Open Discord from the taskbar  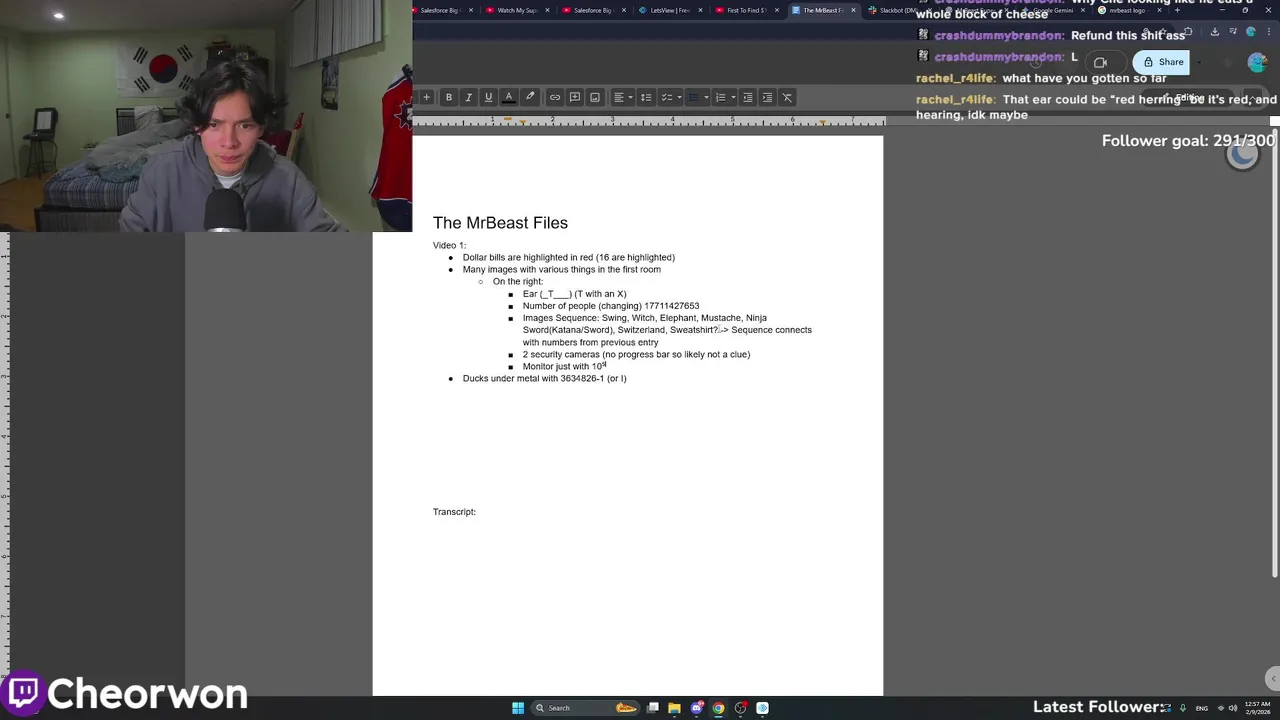[697, 708]
